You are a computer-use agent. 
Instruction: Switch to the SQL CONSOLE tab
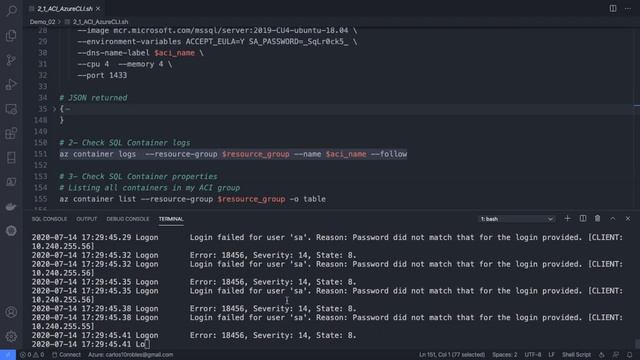pos(49,219)
